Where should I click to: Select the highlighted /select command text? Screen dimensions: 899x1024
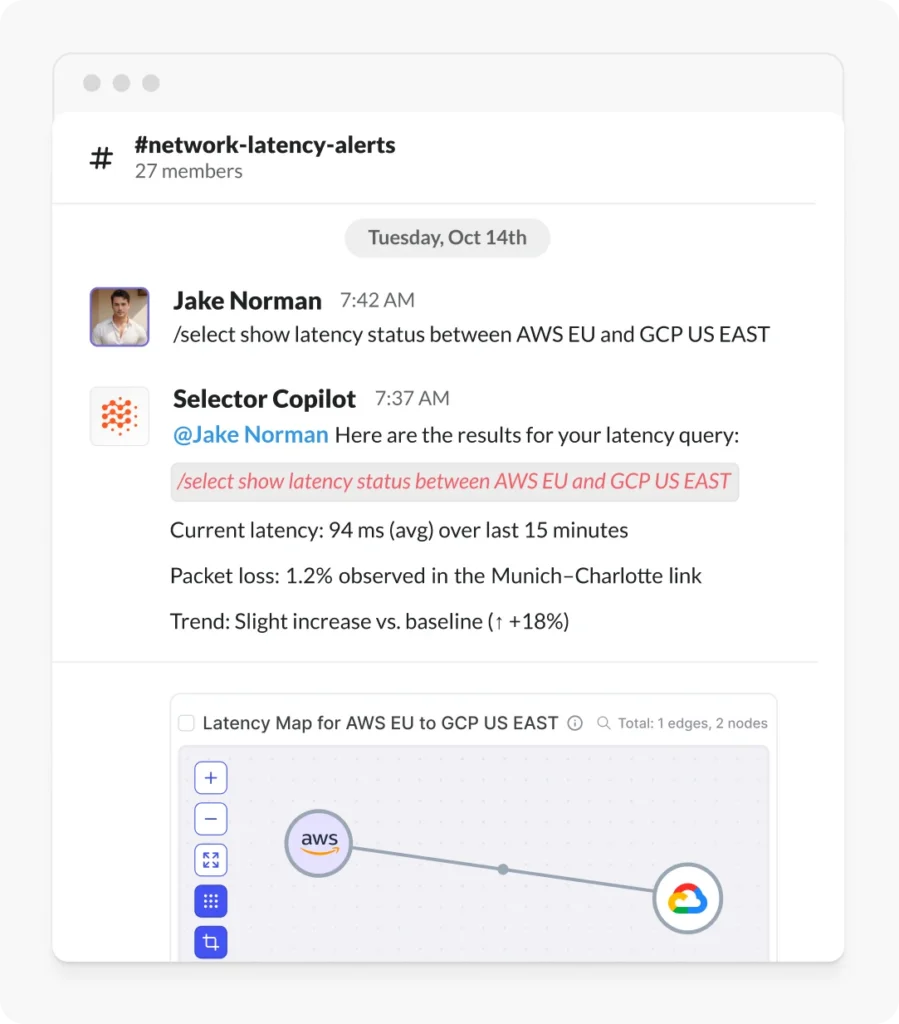point(452,481)
